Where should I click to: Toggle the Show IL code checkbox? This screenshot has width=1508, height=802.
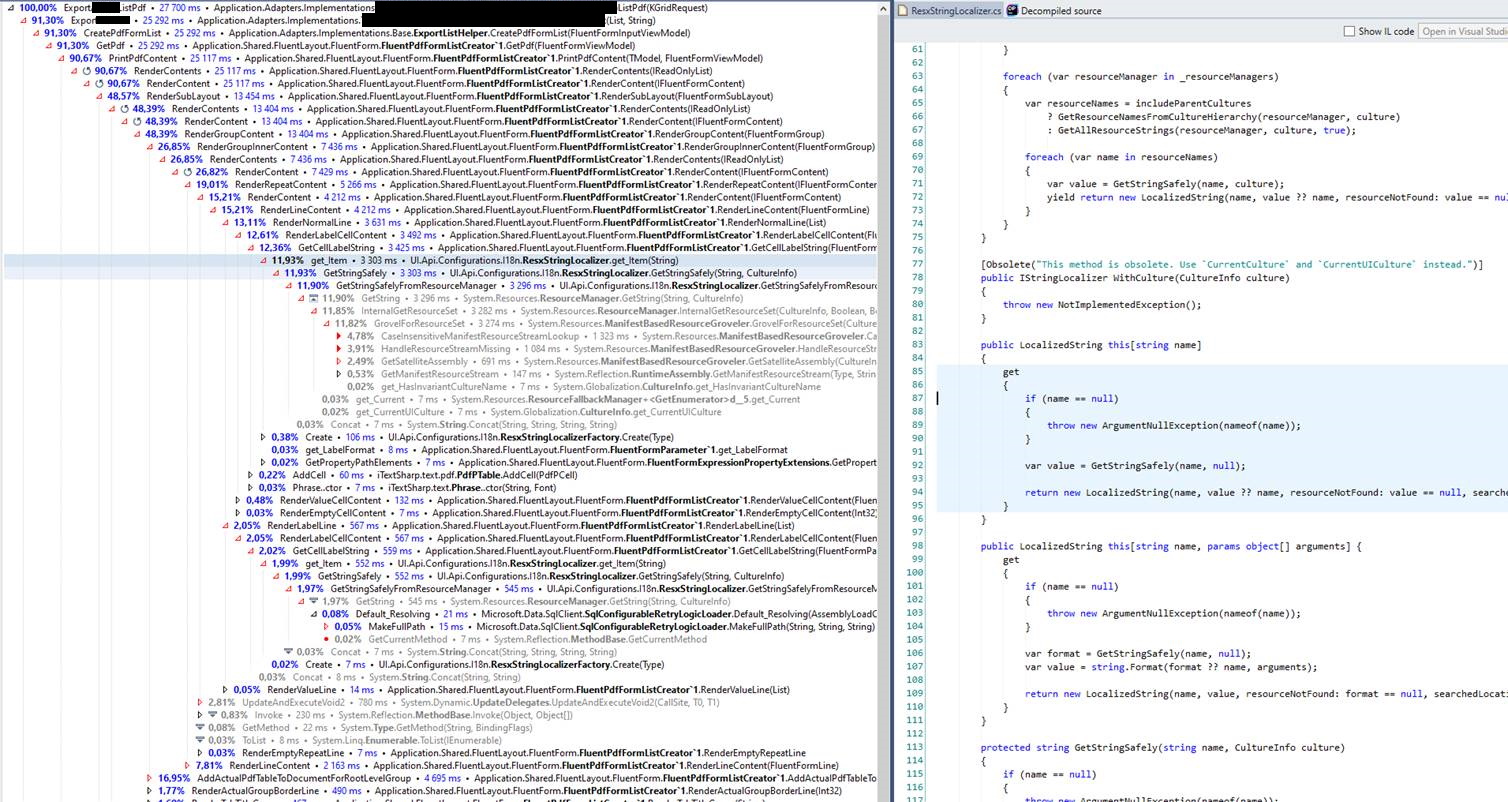point(1349,31)
